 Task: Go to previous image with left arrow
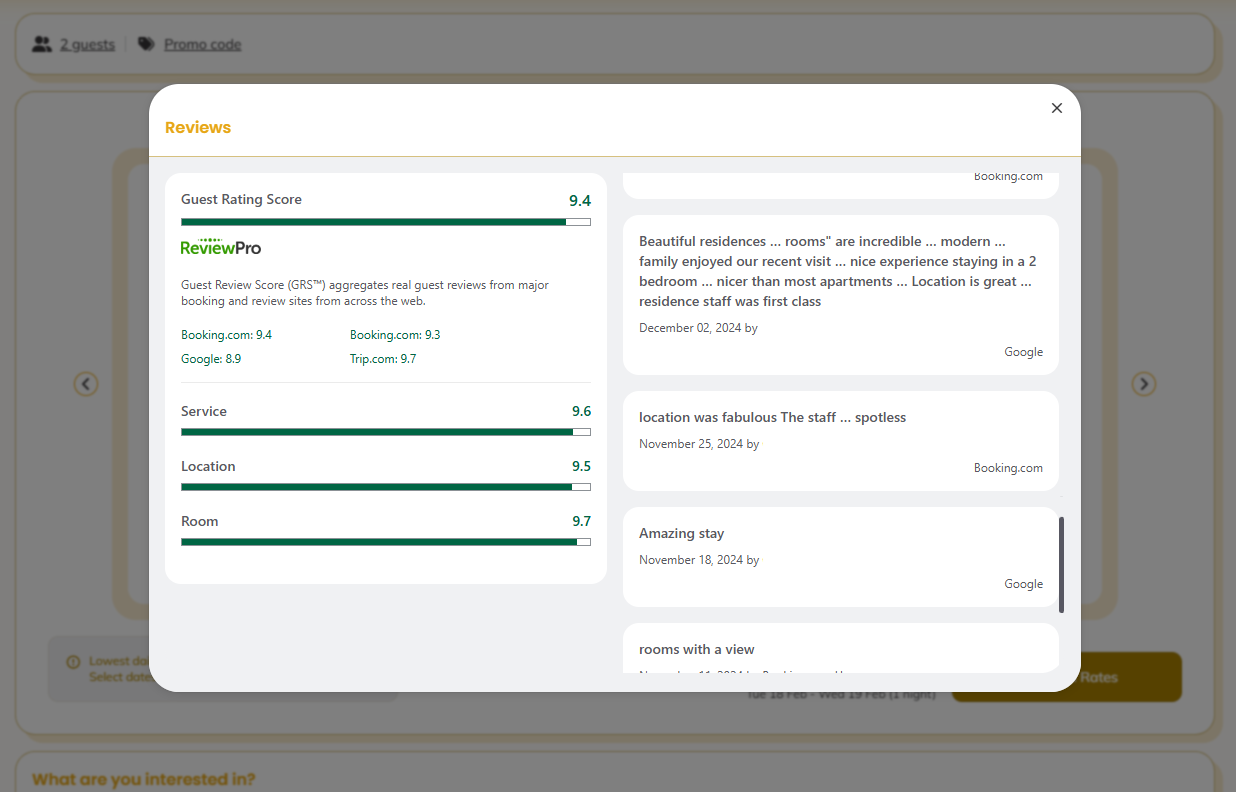click(86, 384)
